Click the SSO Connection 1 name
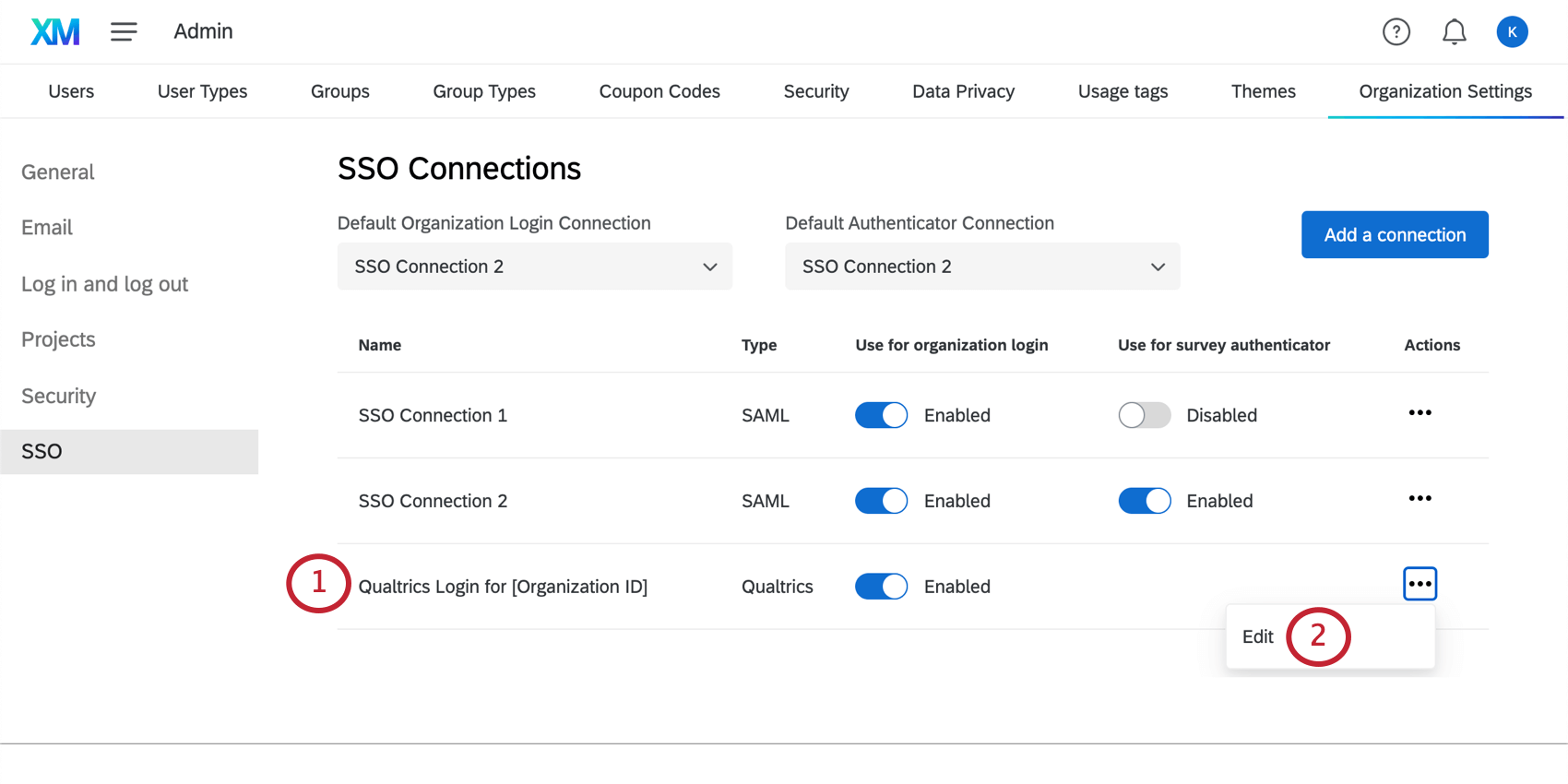Screen dimensions: 1568x784 point(433,415)
